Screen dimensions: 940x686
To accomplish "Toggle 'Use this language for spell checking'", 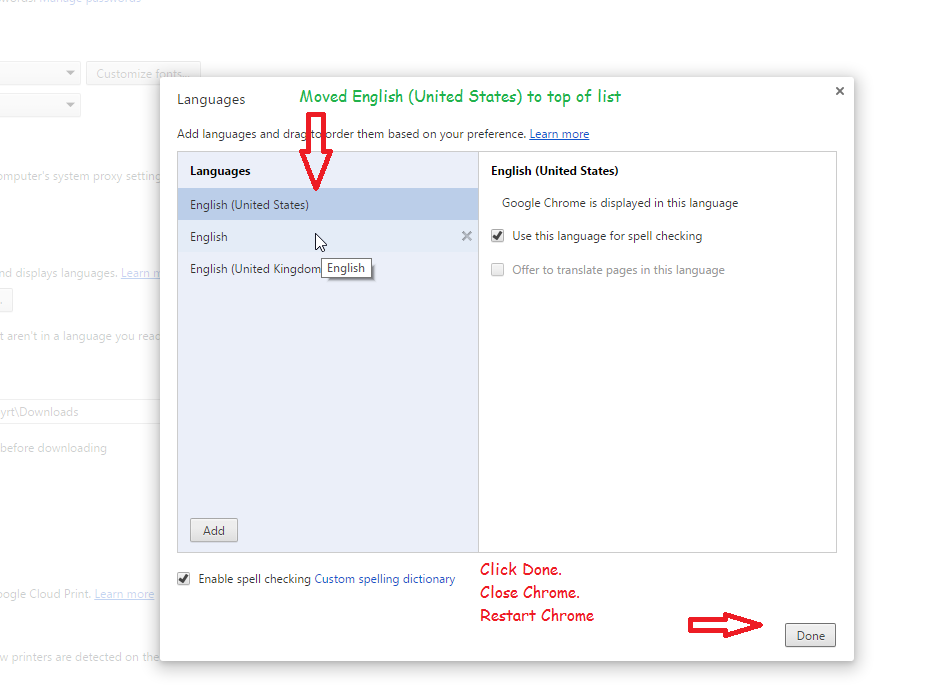I will (498, 237).
